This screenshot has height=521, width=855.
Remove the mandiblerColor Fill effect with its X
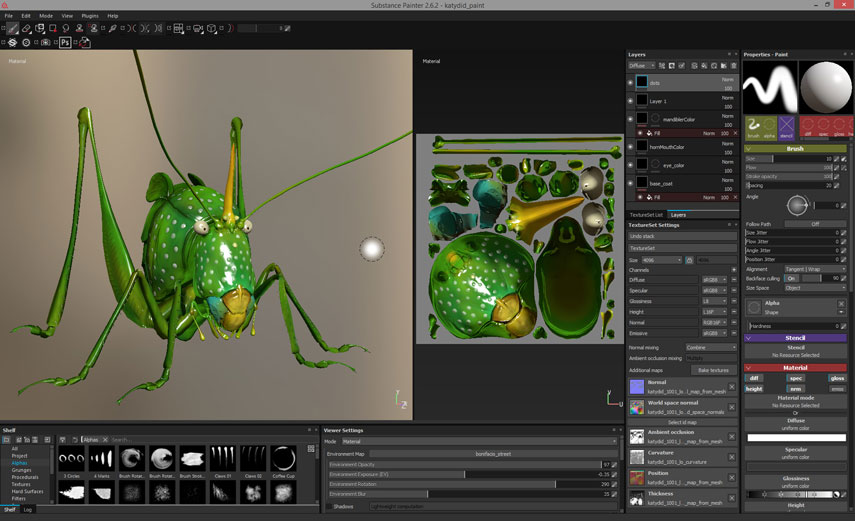pyautogui.click(x=735, y=133)
